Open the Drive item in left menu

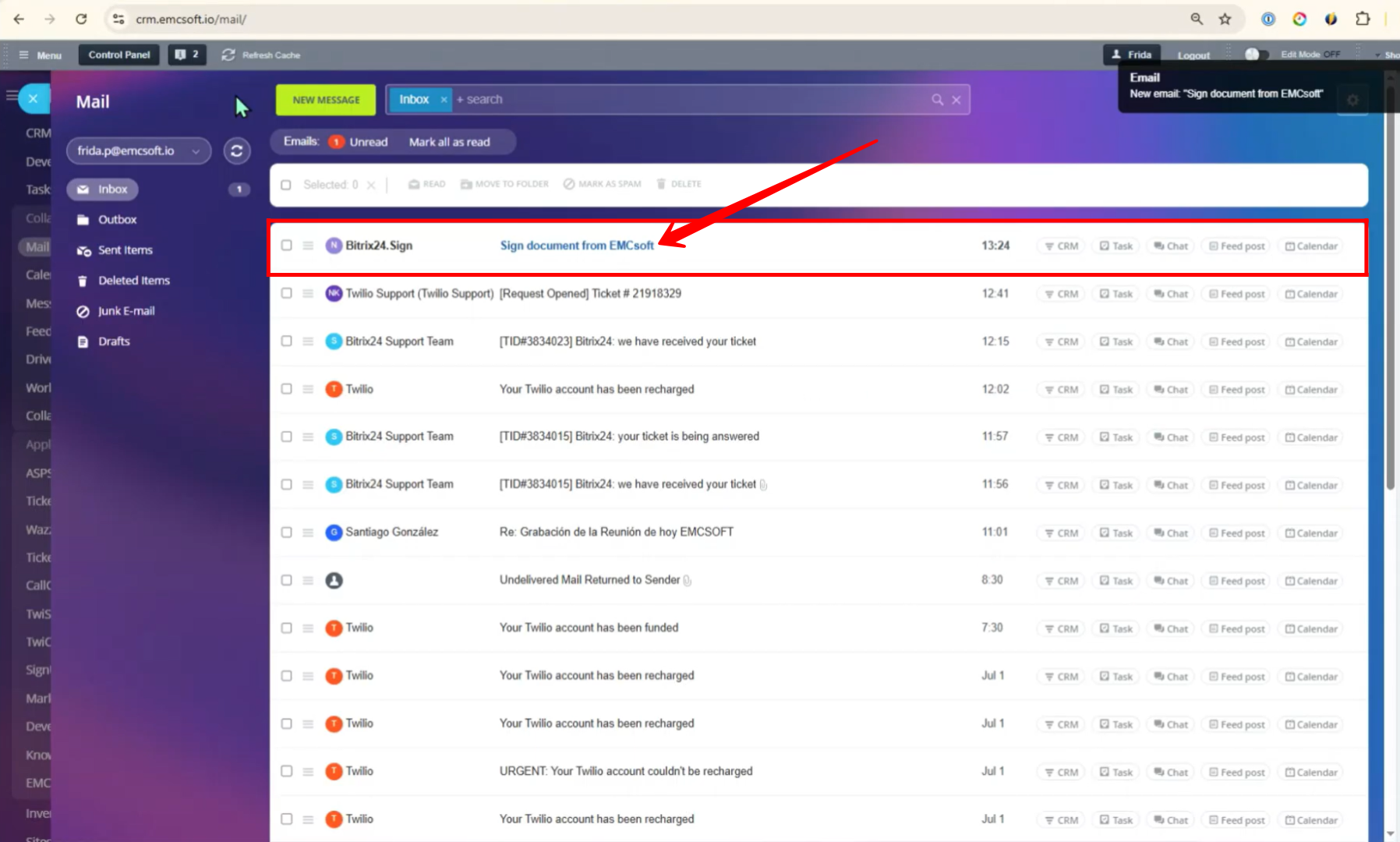pyautogui.click(x=37, y=359)
